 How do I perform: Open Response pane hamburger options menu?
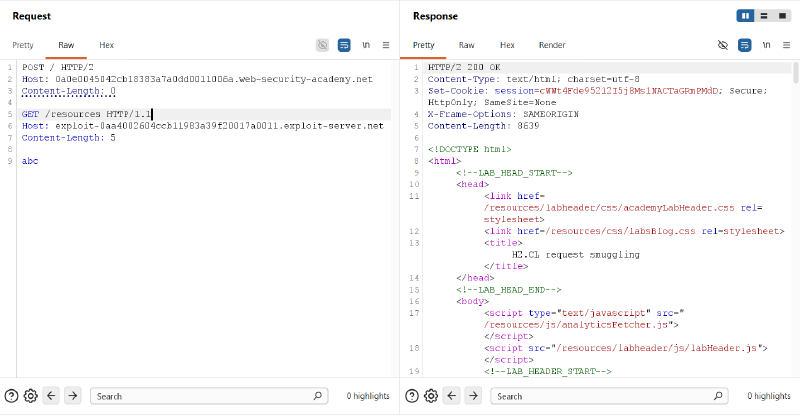pyautogui.click(x=786, y=45)
